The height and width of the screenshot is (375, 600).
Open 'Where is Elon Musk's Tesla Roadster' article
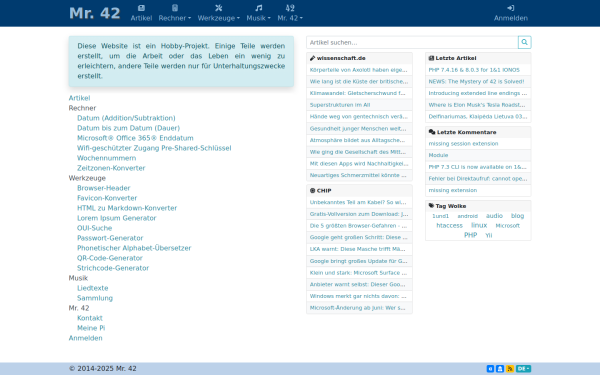478,105
